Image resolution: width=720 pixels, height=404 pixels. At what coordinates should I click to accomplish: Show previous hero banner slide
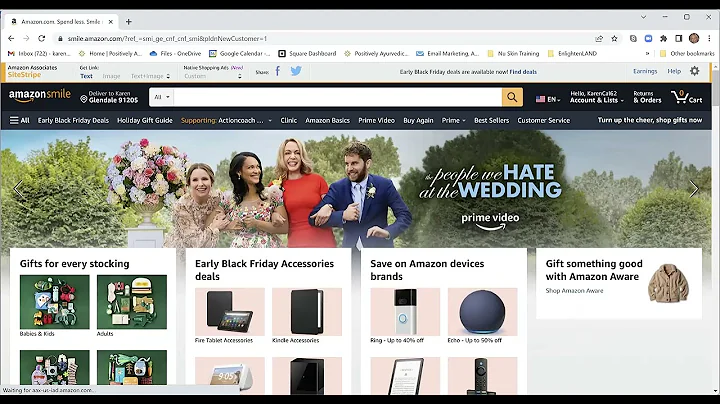coord(18,189)
